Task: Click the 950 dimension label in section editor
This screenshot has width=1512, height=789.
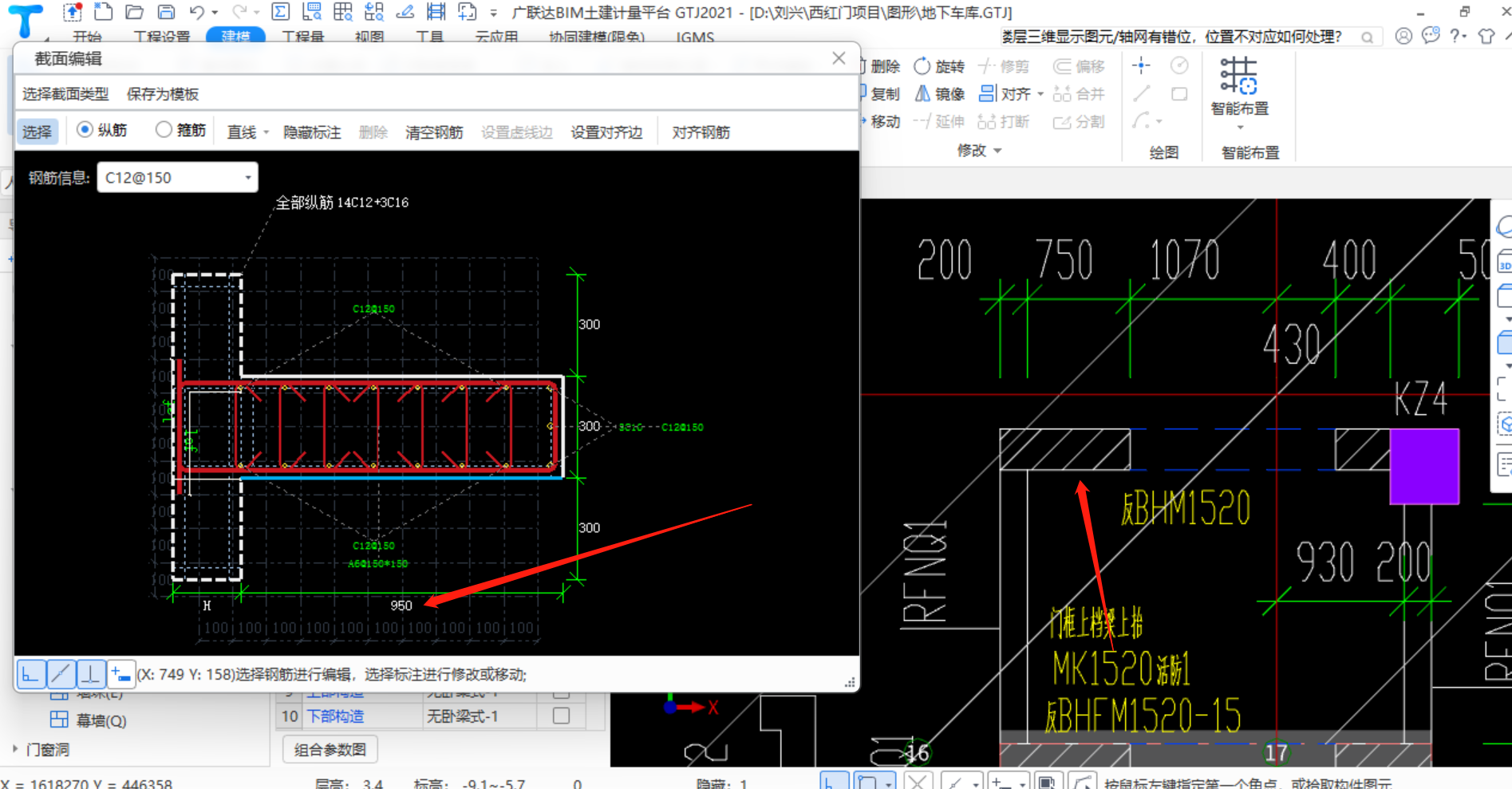Action: click(401, 606)
